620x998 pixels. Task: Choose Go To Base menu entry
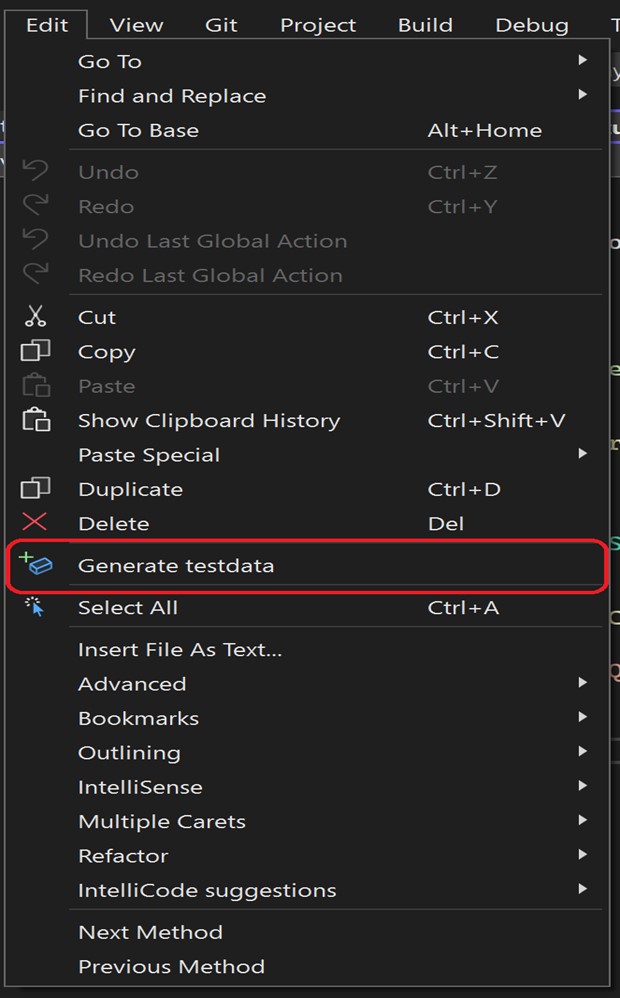click(x=138, y=130)
